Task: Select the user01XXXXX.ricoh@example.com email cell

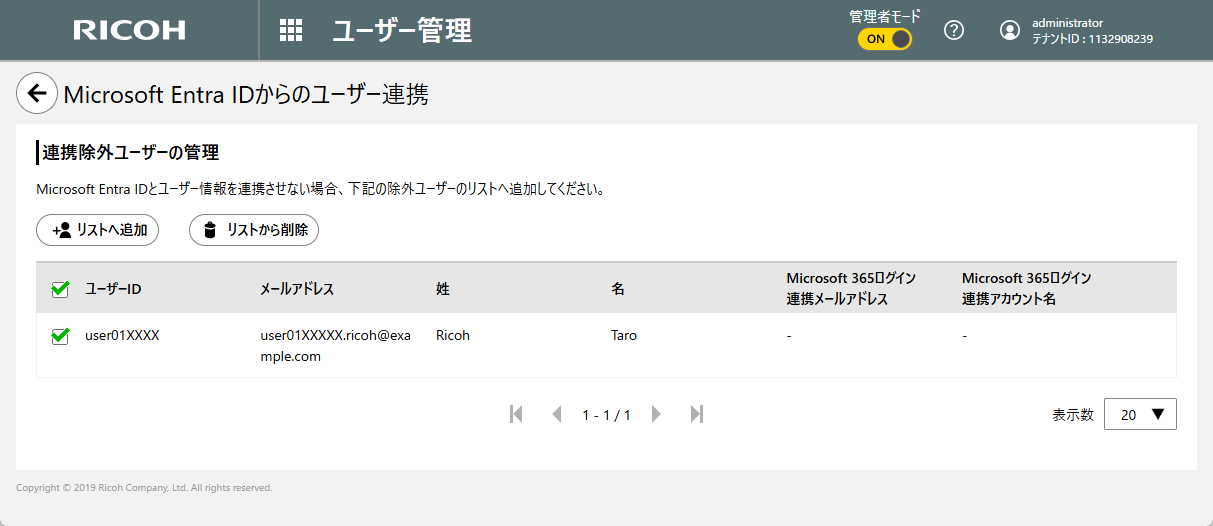Action: (x=335, y=346)
